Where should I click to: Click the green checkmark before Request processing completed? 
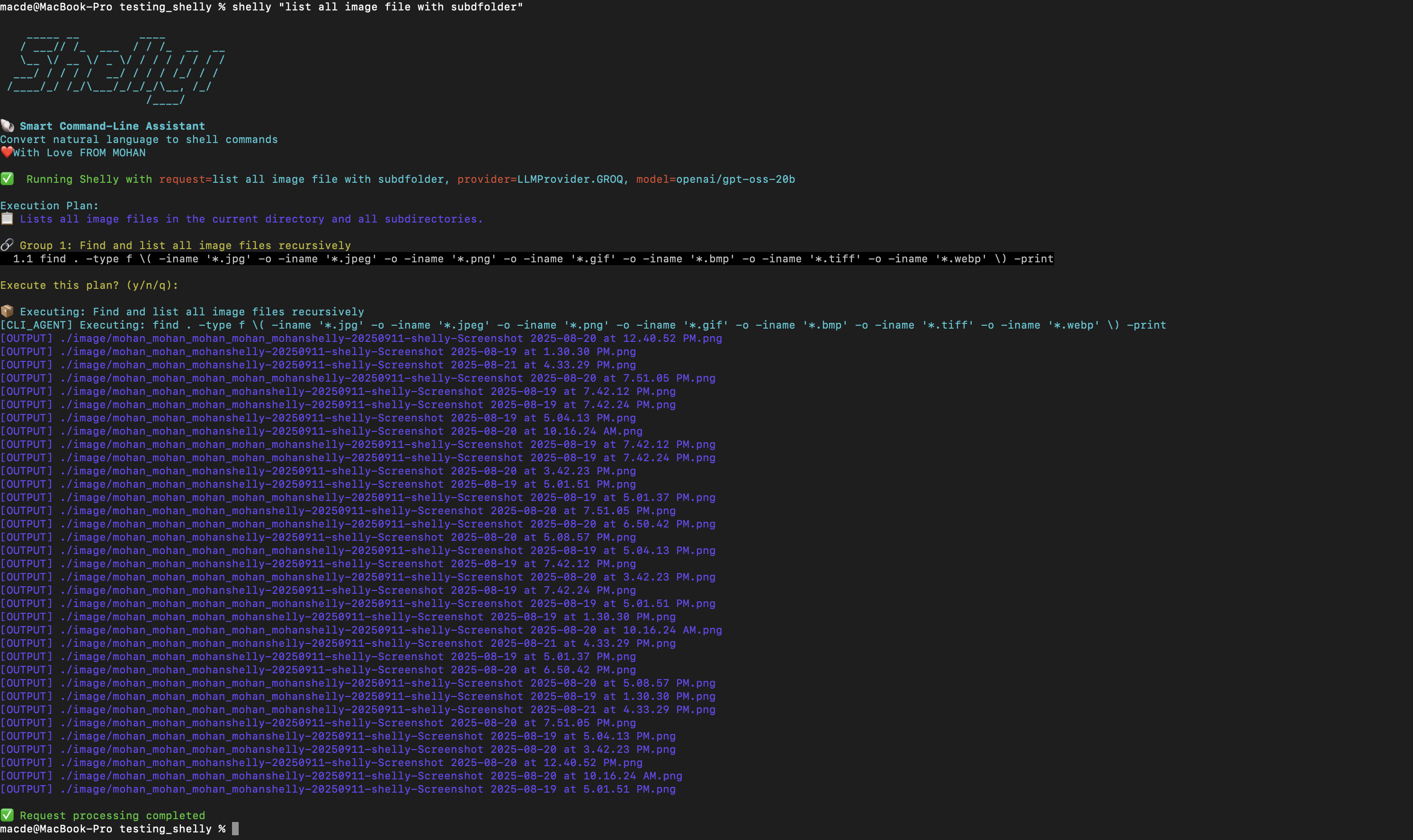click(x=7, y=815)
